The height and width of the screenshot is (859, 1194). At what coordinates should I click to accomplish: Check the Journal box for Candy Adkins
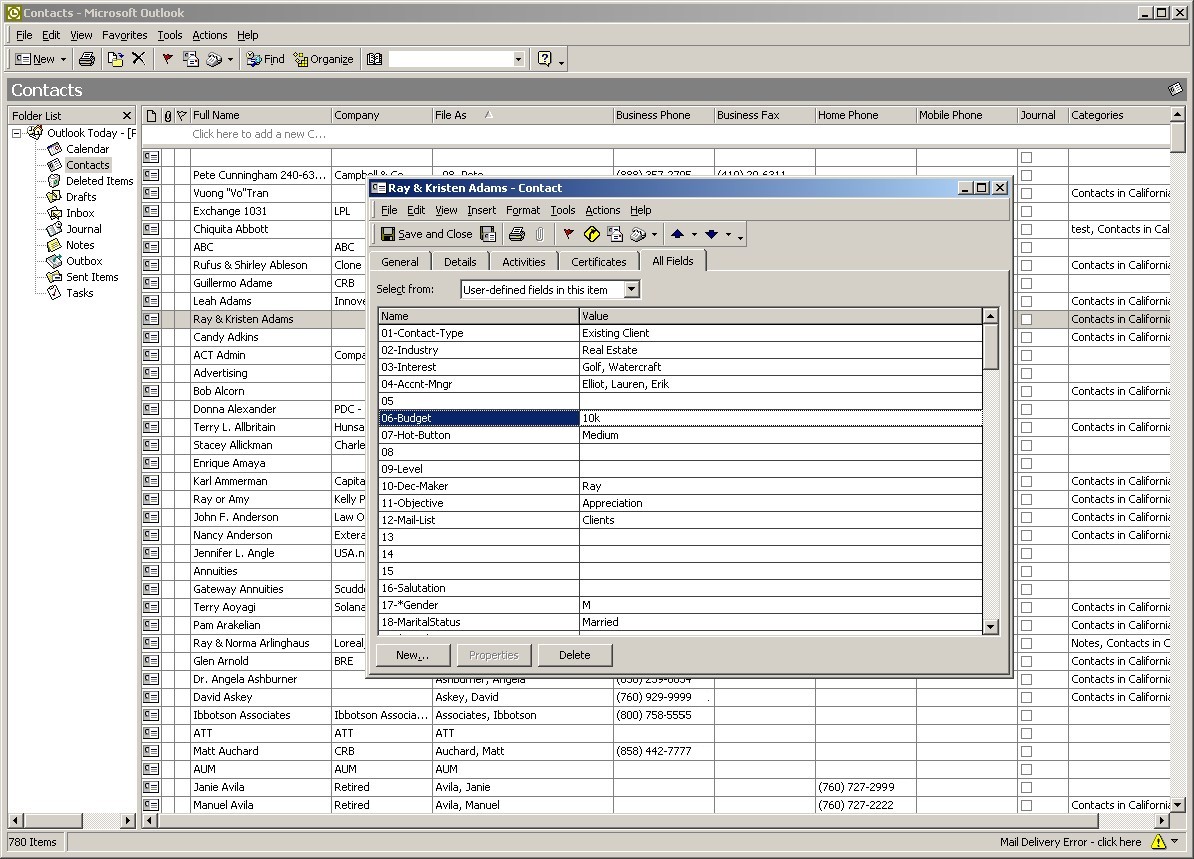1026,338
